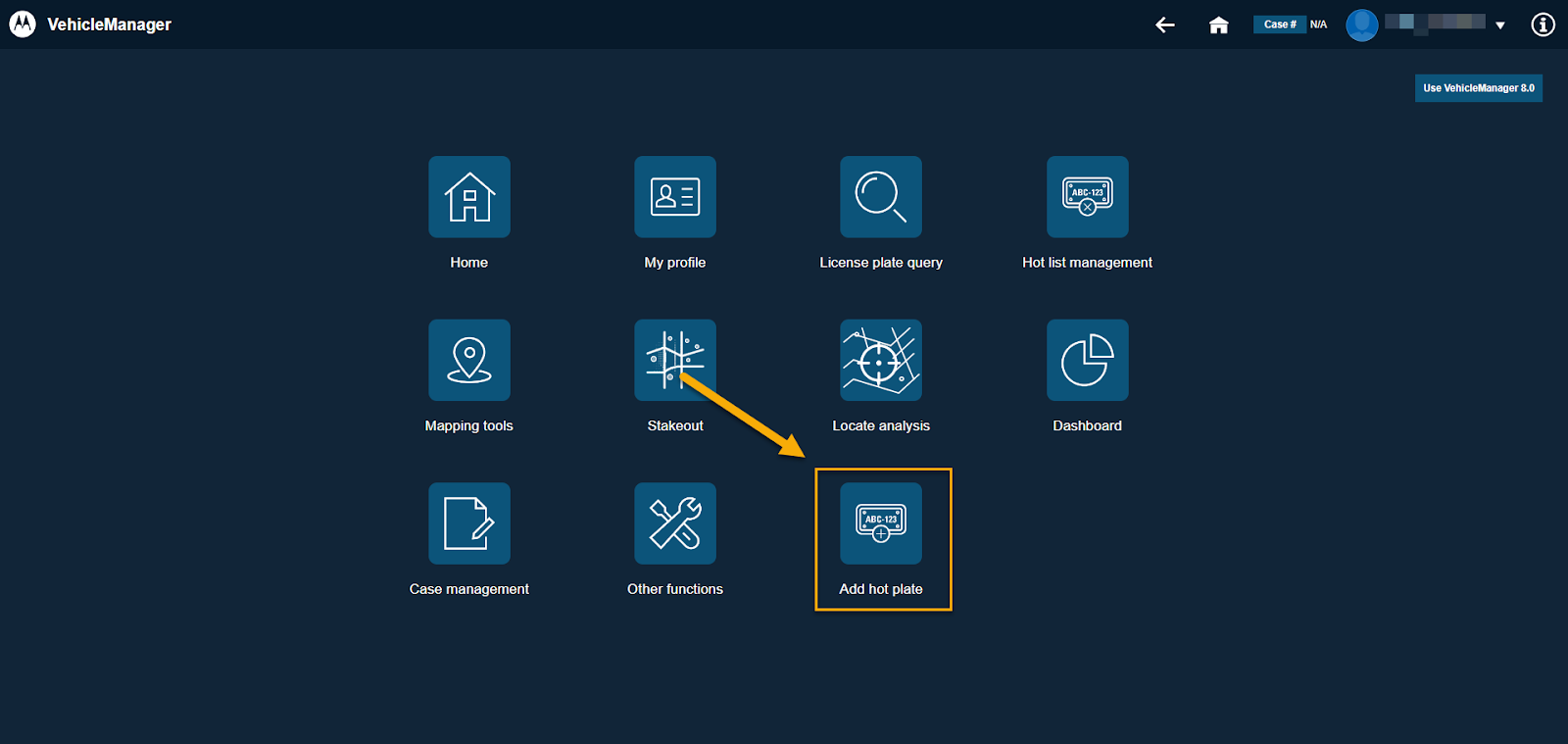
Task: Click the home icon in top bar
Action: point(1218,25)
